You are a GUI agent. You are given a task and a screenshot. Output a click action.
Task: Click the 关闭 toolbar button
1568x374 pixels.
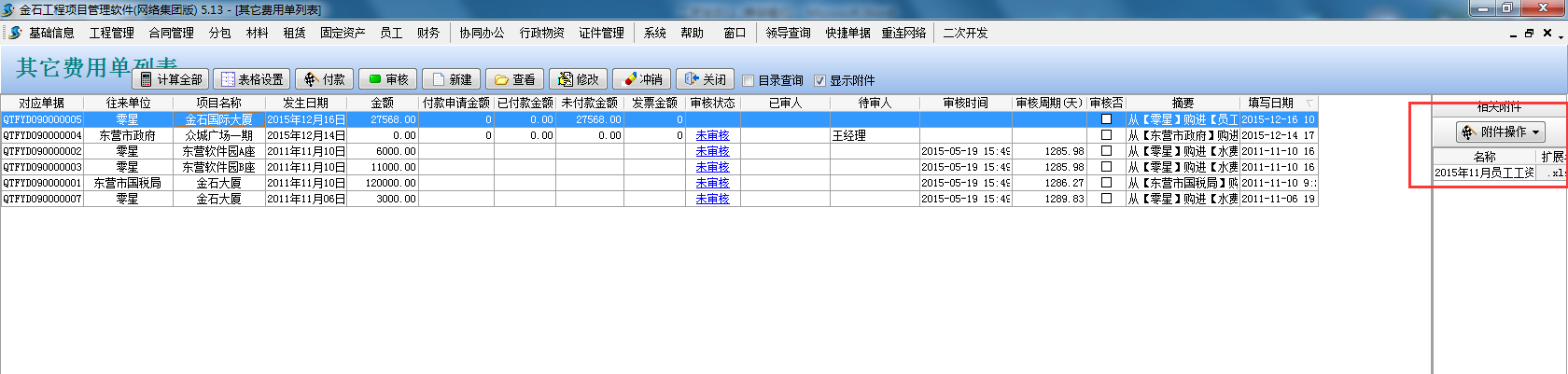click(x=706, y=79)
